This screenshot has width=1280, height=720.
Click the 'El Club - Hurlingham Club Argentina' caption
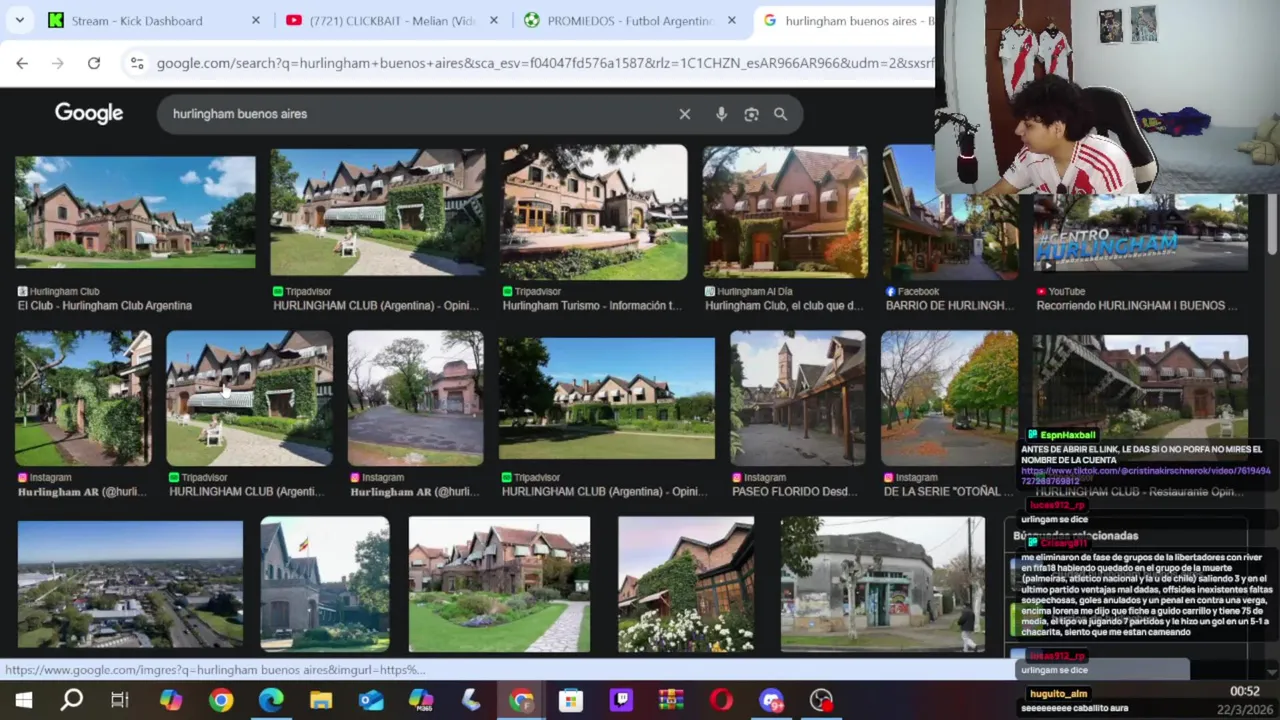pos(105,306)
